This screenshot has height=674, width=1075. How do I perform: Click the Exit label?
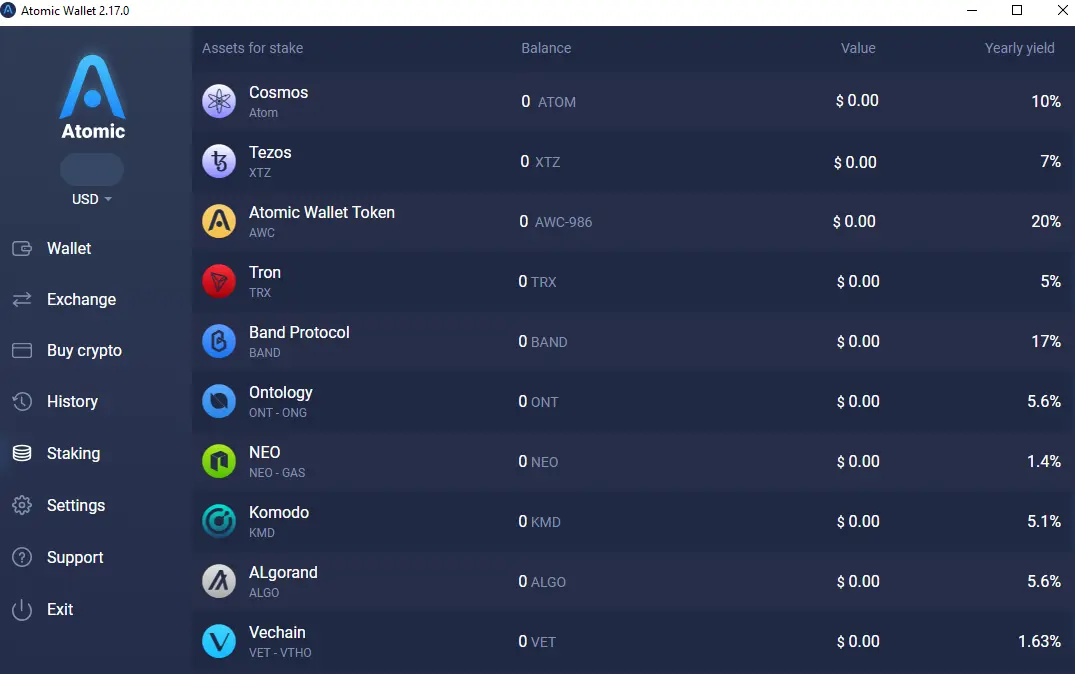tap(60, 610)
